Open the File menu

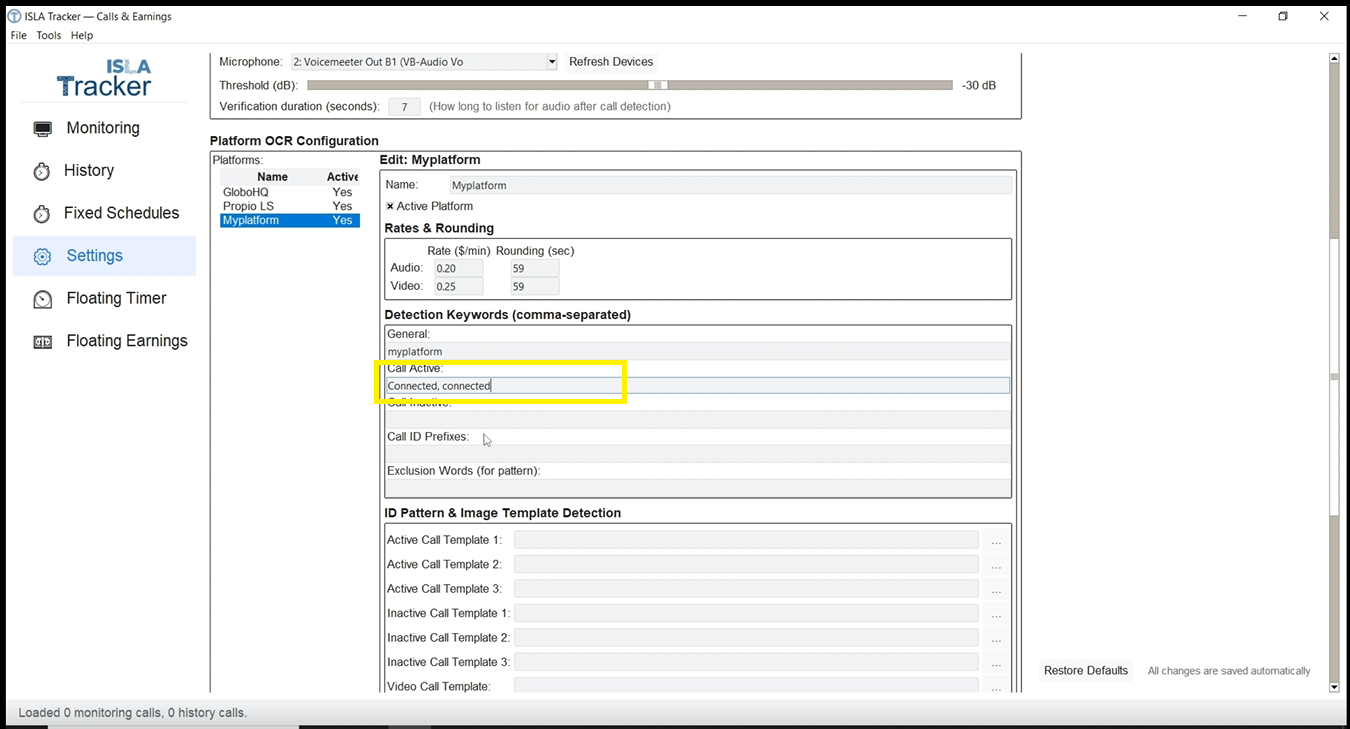click(x=18, y=35)
